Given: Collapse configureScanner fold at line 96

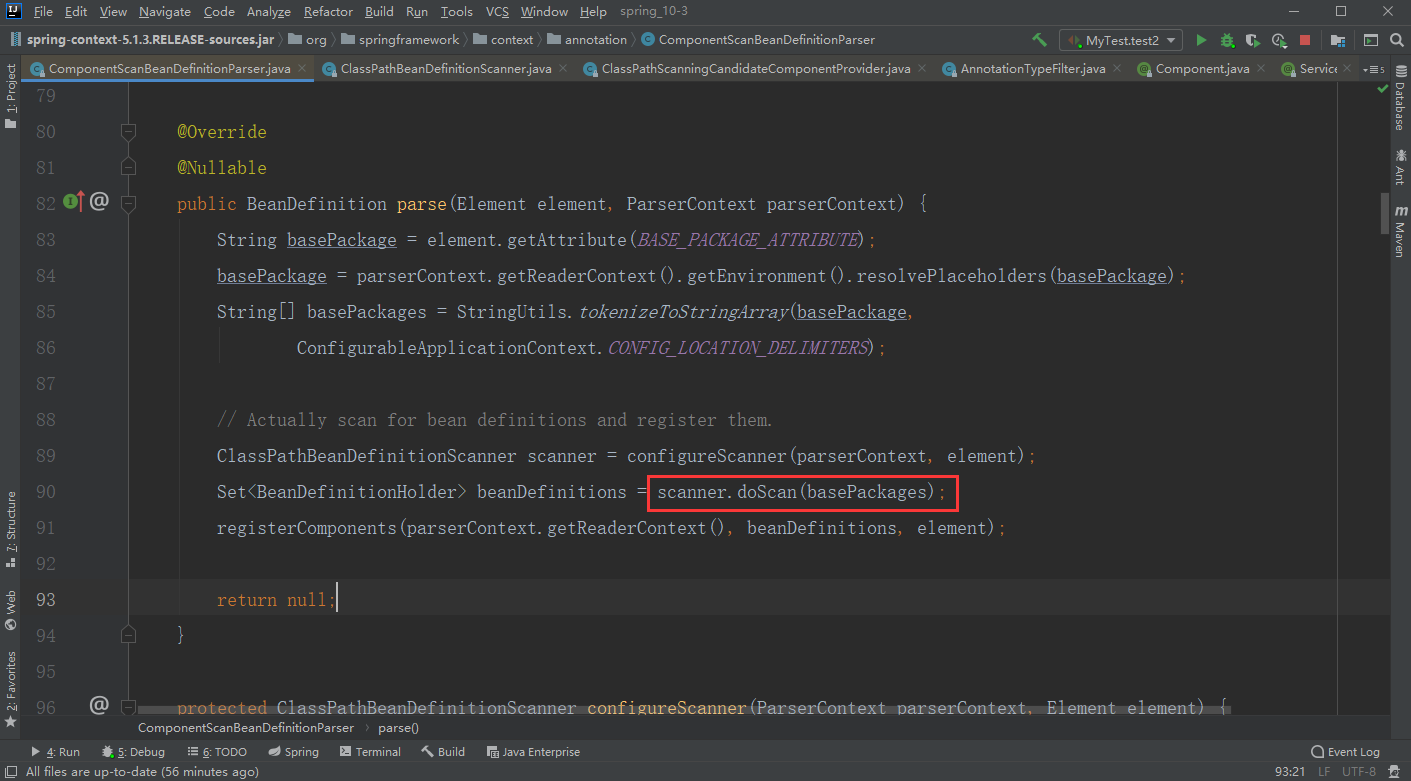Looking at the screenshot, I should (128, 706).
